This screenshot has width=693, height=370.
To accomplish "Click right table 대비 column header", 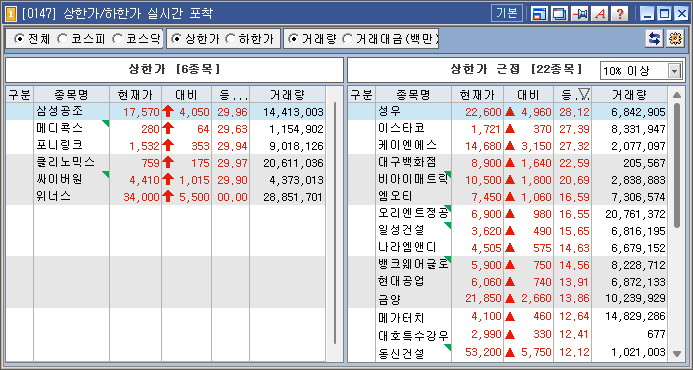I will coord(528,95).
